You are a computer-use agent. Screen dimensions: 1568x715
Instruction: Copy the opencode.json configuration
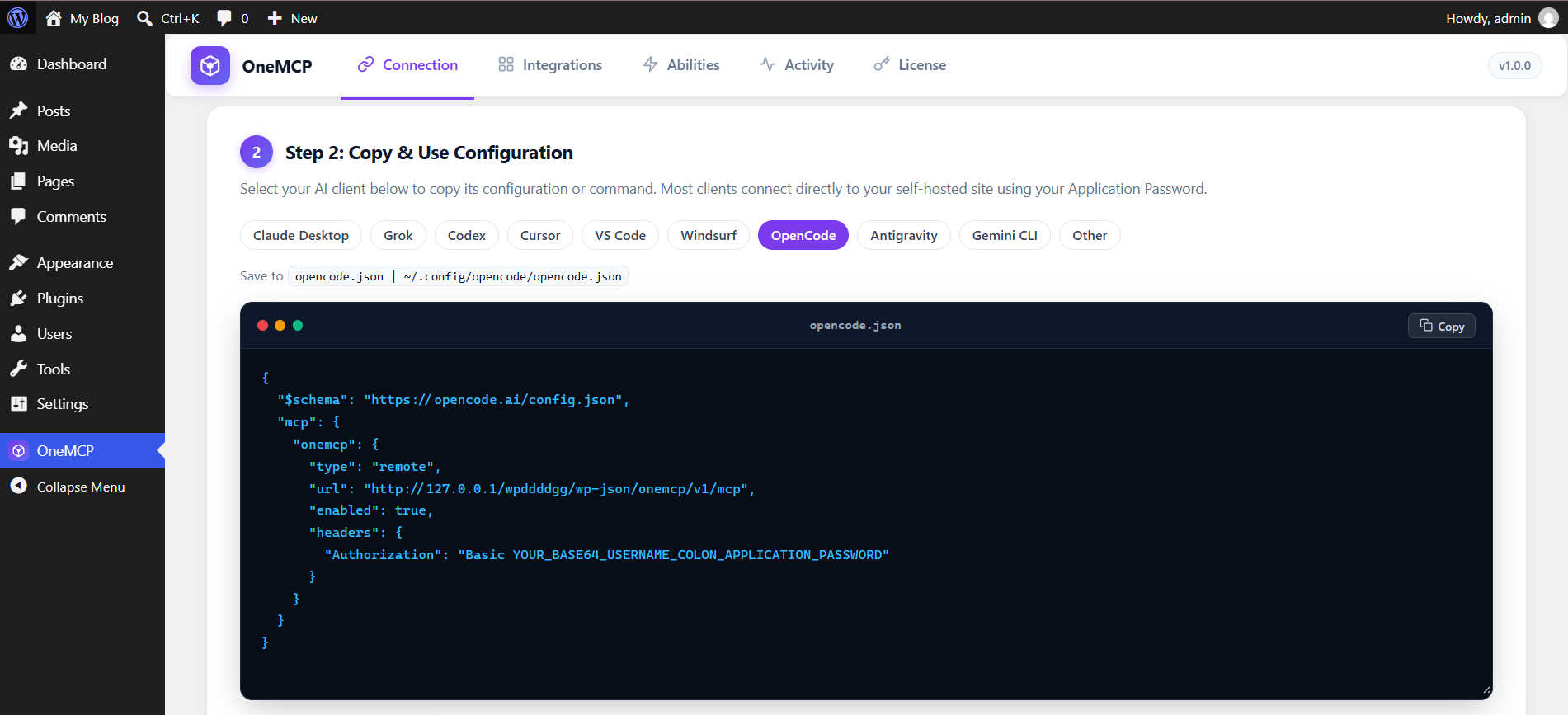1442,326
